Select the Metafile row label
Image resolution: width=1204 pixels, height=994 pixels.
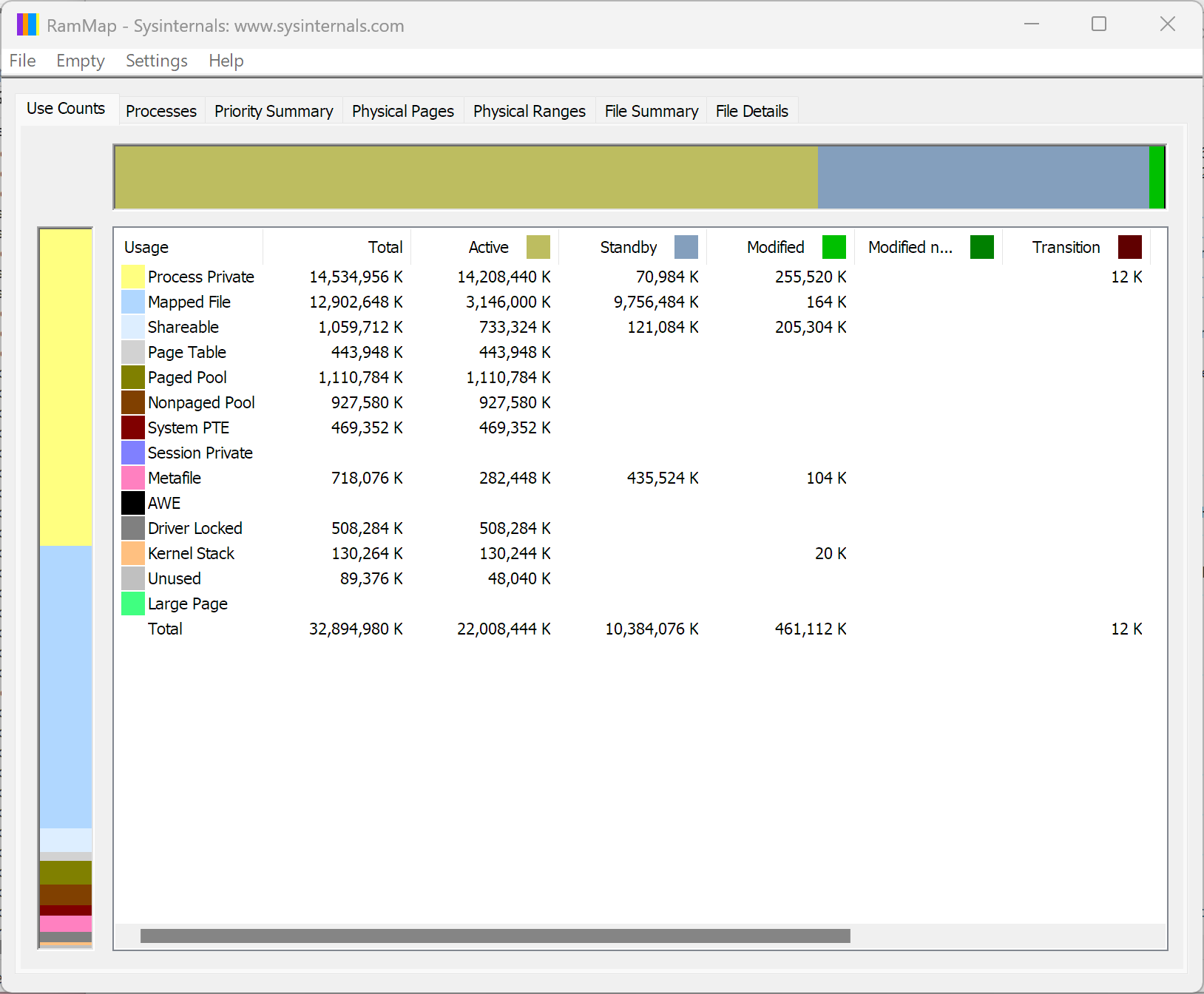pos(175,478)
